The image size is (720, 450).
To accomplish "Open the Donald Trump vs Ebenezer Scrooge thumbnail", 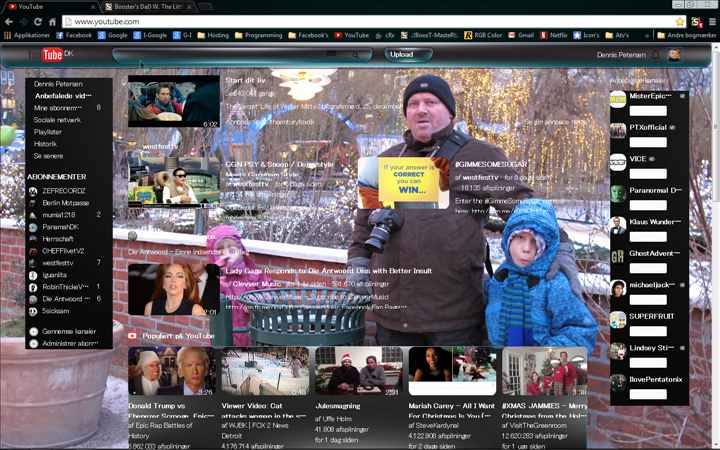I will (171, 371).
